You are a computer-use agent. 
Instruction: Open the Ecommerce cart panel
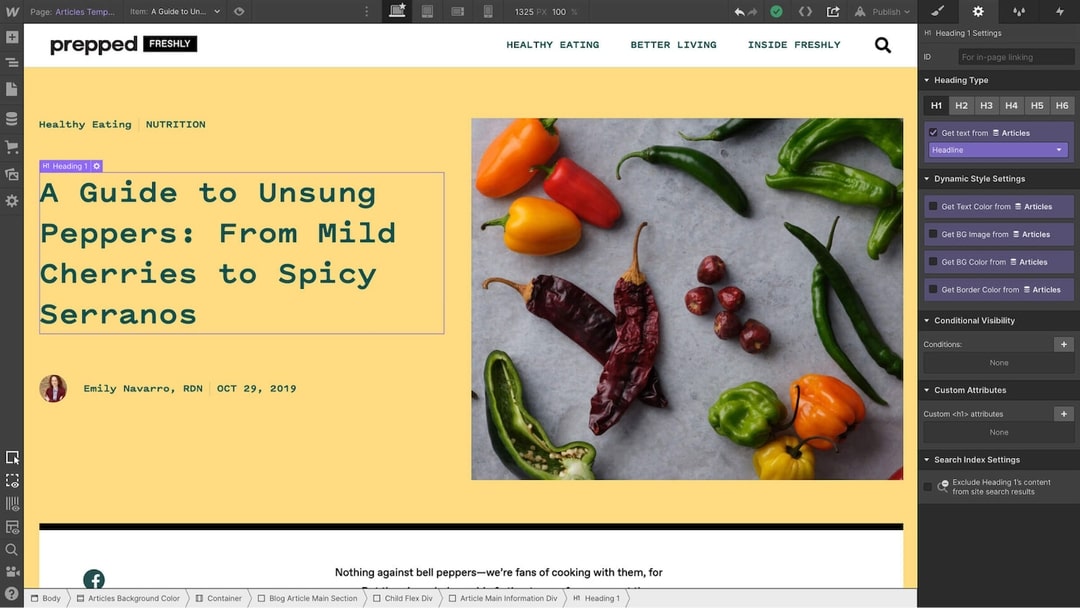12,147
